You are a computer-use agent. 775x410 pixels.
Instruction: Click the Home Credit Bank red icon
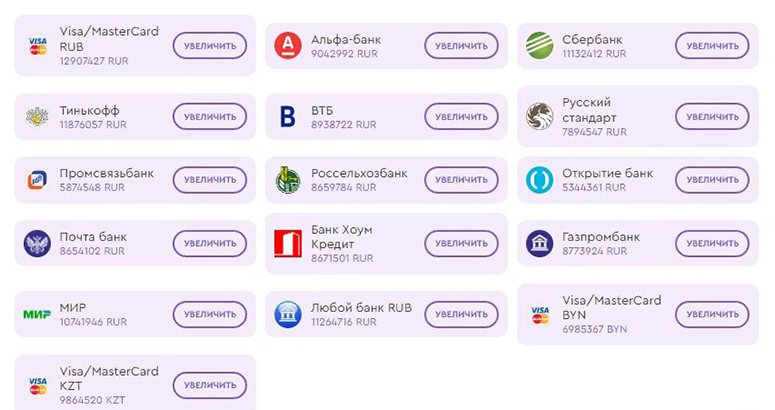point(288,243)
